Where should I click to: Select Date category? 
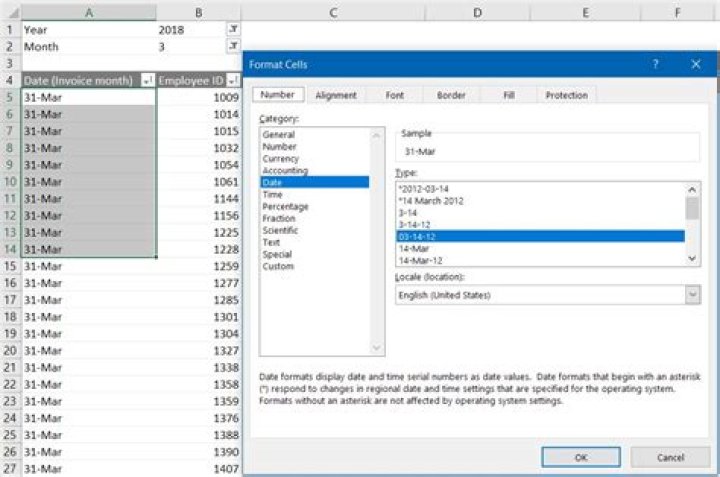tap(315, 182)
